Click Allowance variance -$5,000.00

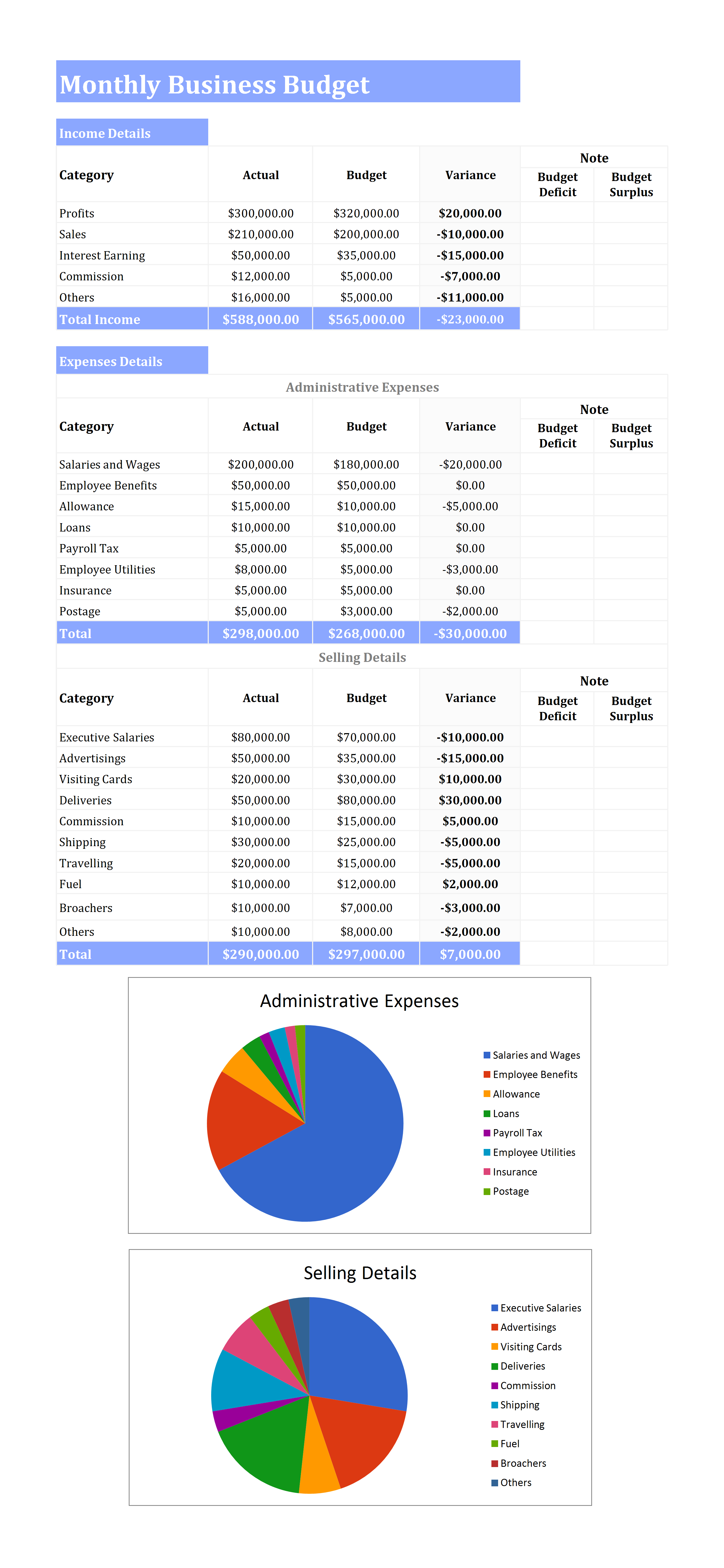(470, 506)
